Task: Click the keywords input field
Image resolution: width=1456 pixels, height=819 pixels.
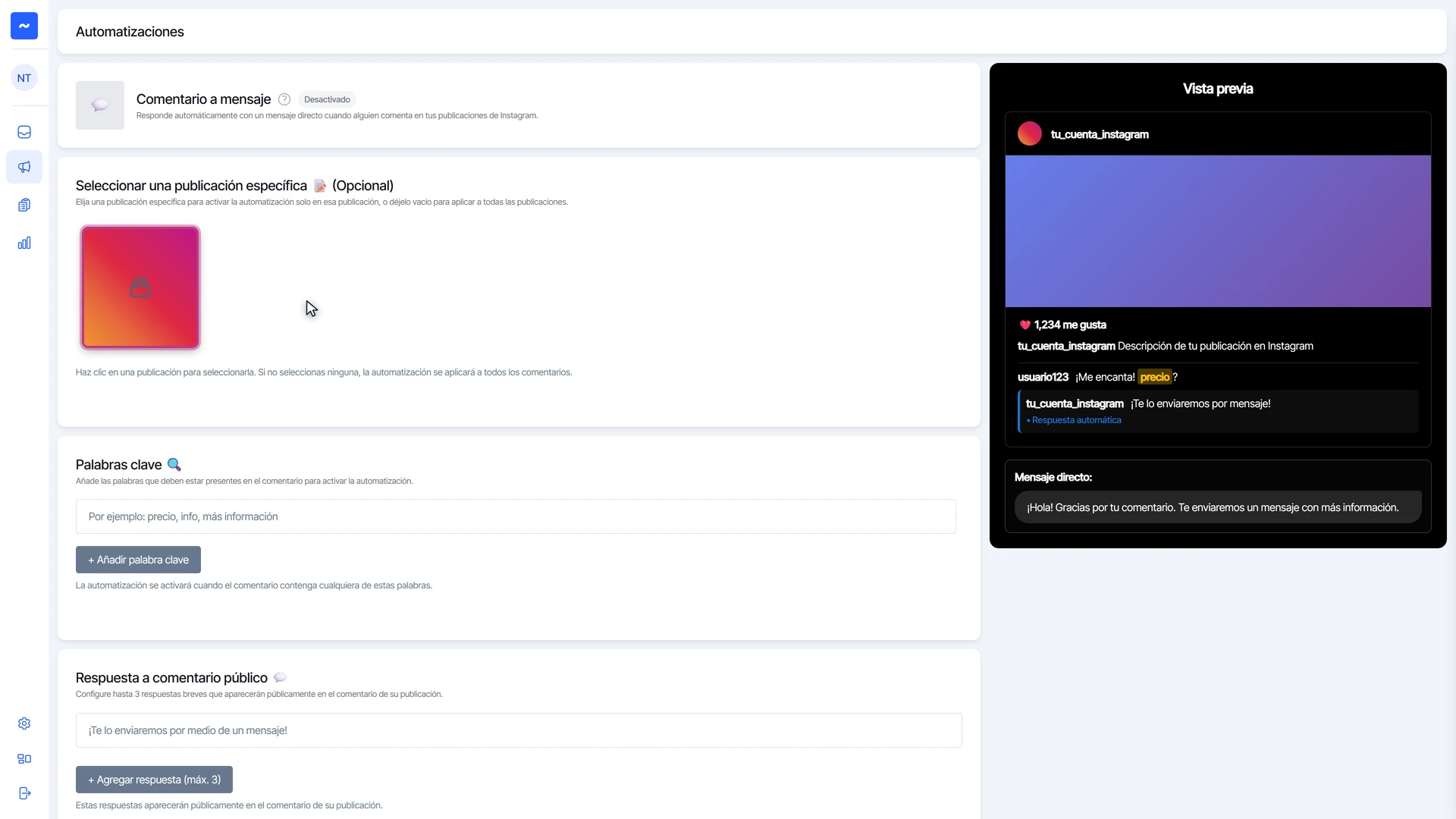Action: click(x=516, y=516)
